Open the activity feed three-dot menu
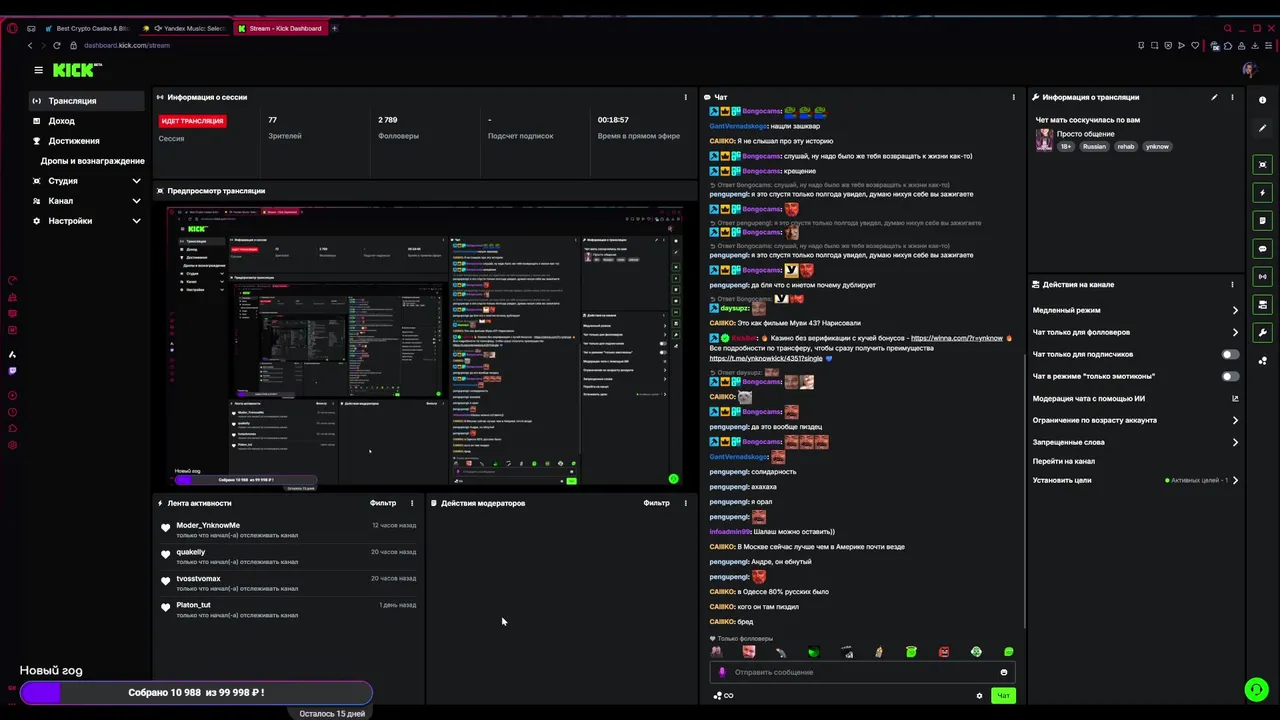The height and width of the screenshot is (720, 1280). pyautogui.click(x=411, y=503)
